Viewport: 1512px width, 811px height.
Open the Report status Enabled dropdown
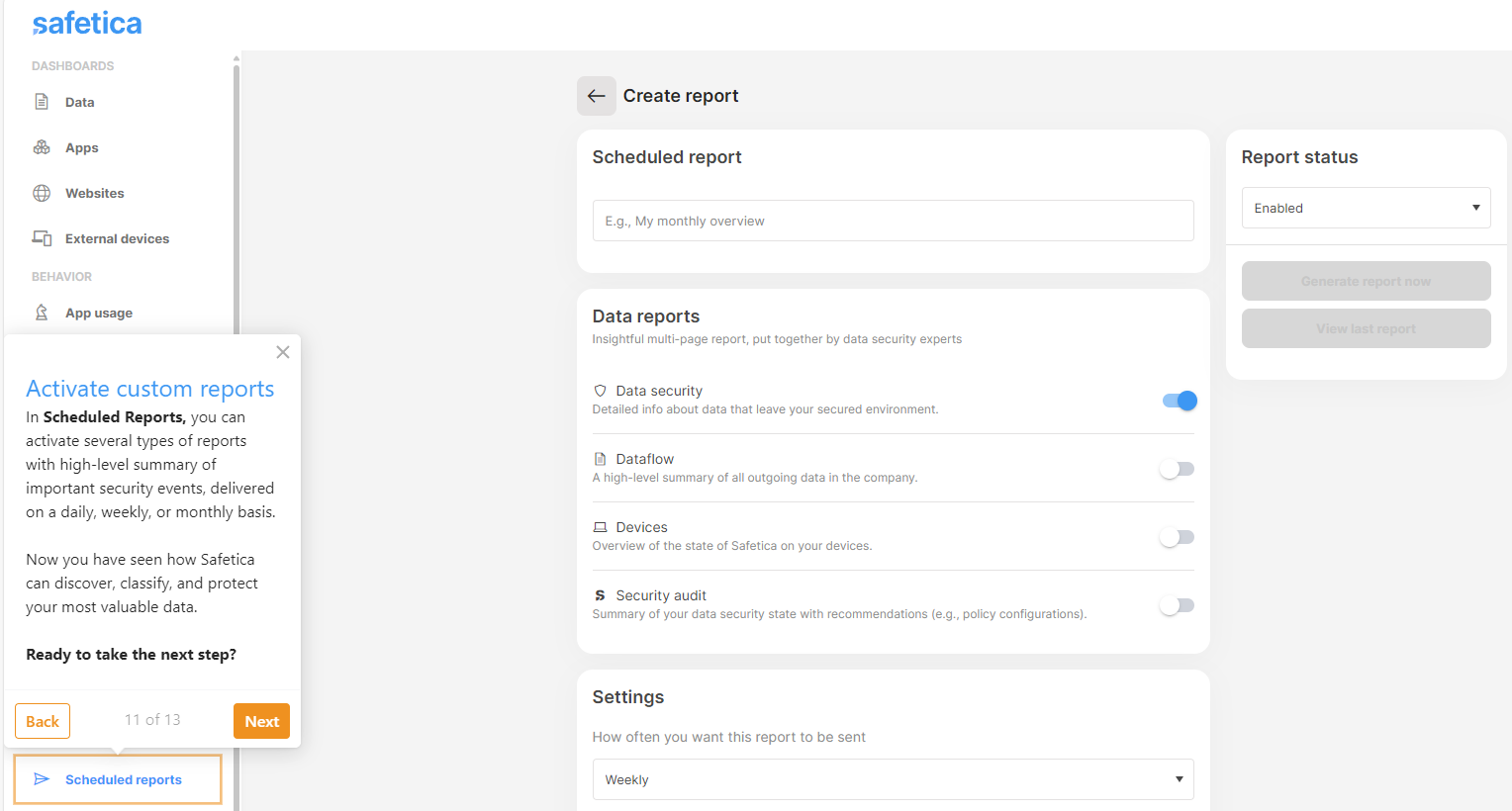(x=1366, y=208)
